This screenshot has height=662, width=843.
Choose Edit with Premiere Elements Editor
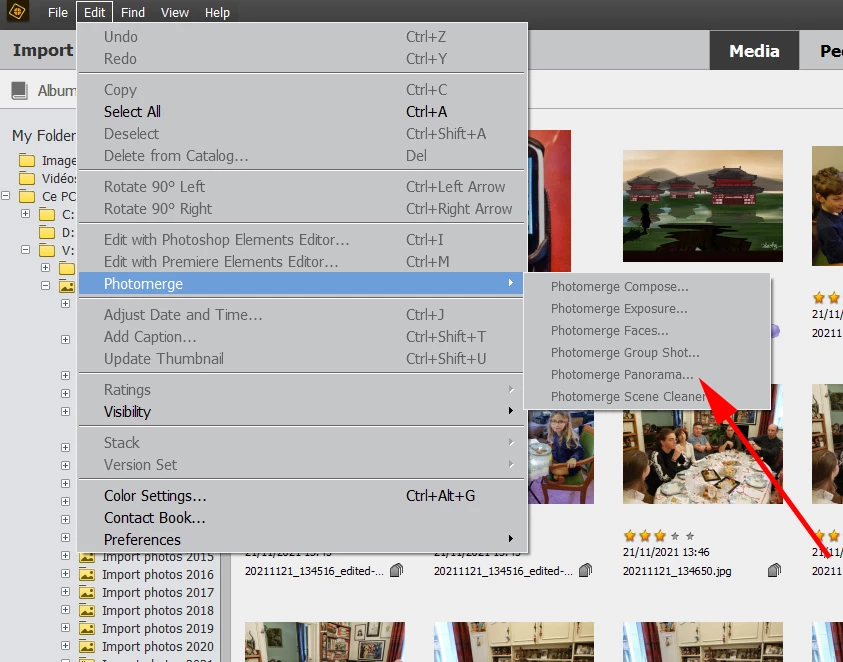302,261
